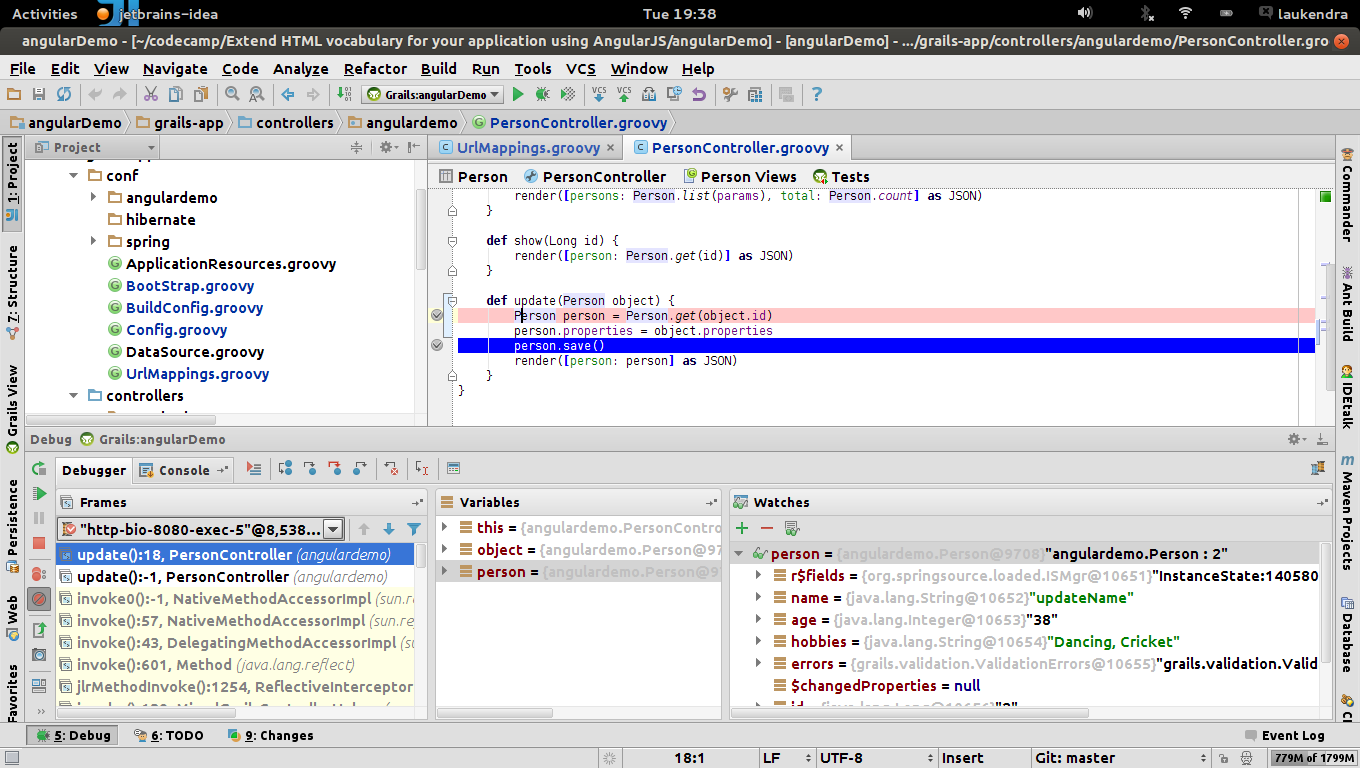Start debugging with the Debug bug icon

542,94
